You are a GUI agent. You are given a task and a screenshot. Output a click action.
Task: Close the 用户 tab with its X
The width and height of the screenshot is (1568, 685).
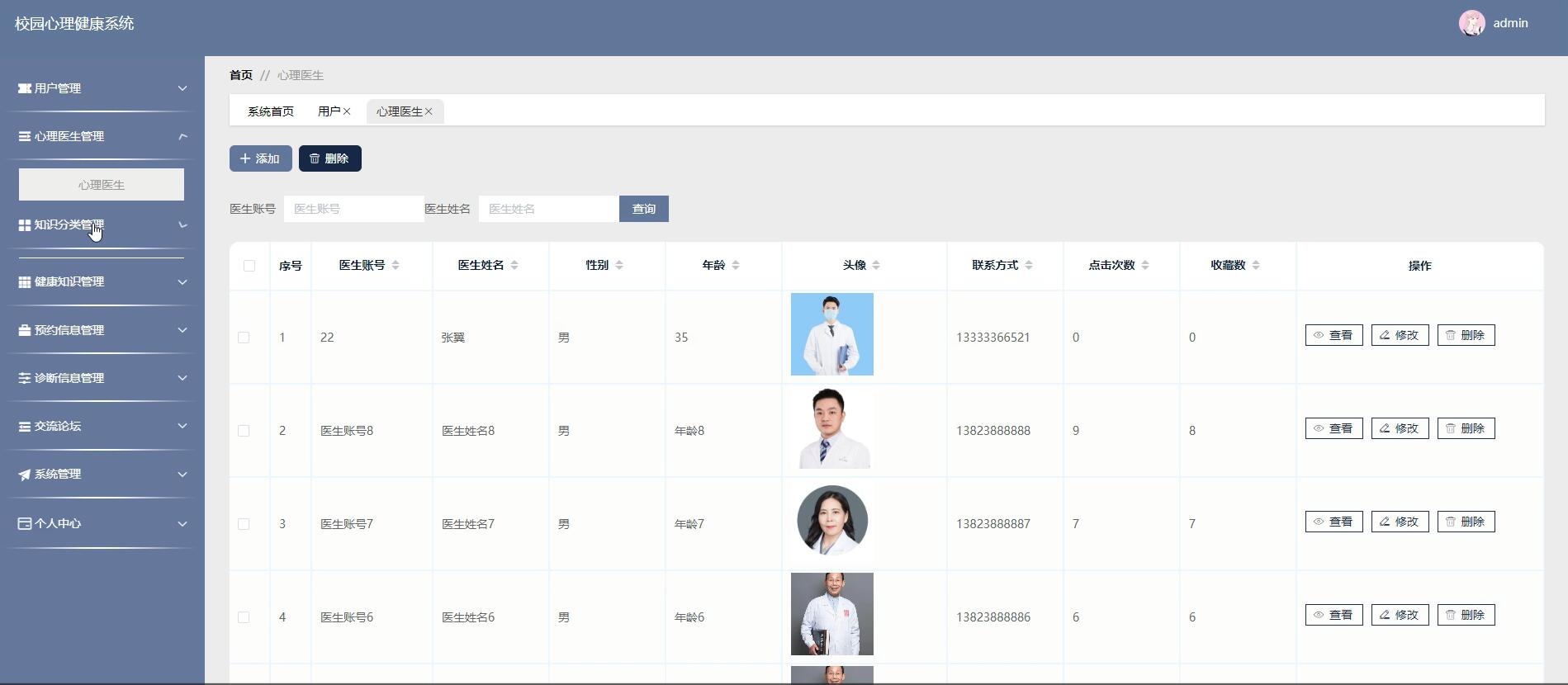pyautogui.click(x=347, y=111)
